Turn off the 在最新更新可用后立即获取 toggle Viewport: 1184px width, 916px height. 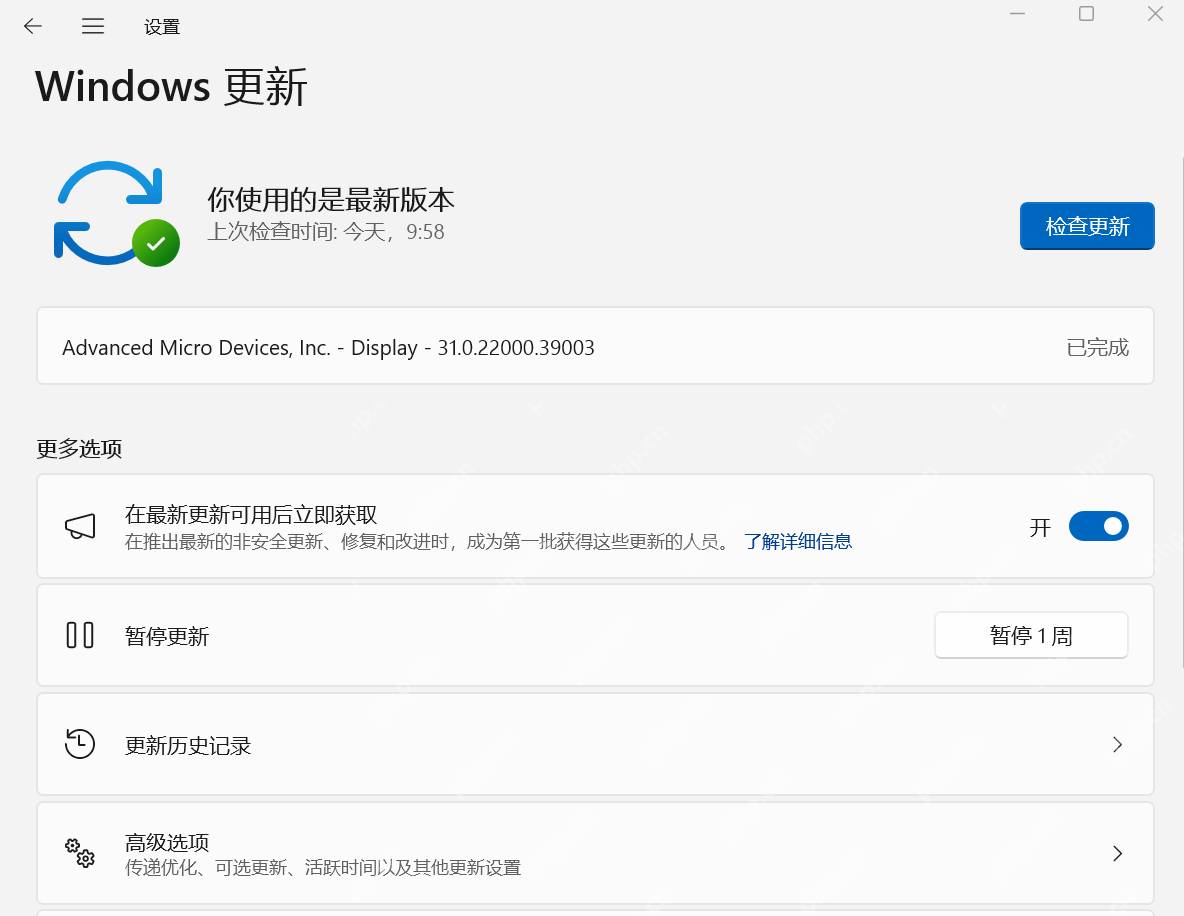tap(1099, 526)
